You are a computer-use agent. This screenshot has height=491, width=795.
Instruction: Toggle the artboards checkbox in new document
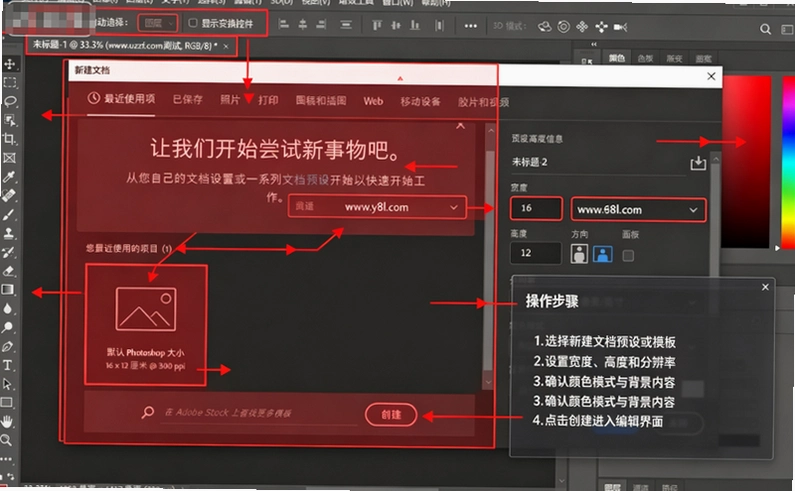(x=628, y=256)
